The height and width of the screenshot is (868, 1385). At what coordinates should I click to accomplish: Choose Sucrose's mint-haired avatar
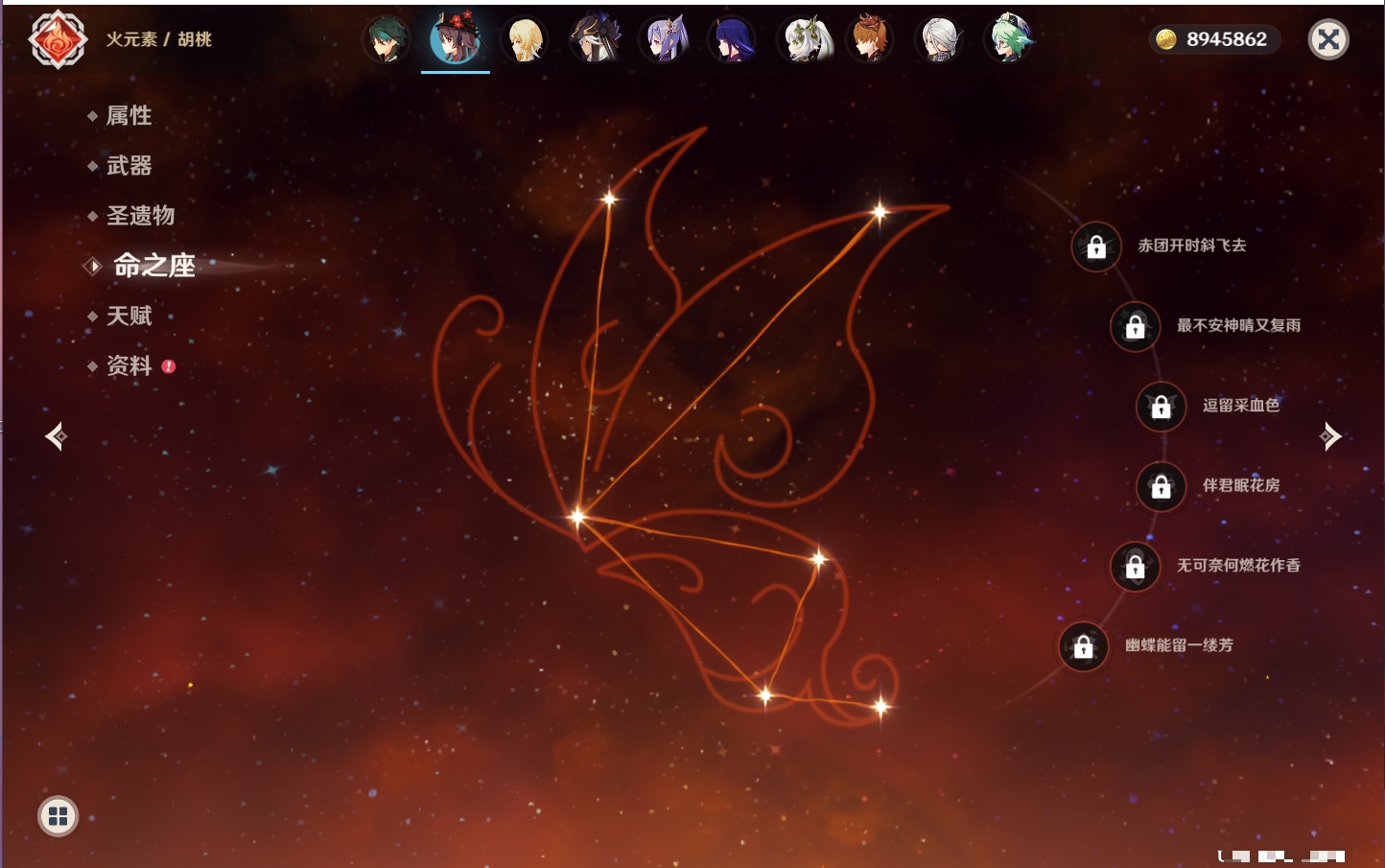coord(1010,39)
